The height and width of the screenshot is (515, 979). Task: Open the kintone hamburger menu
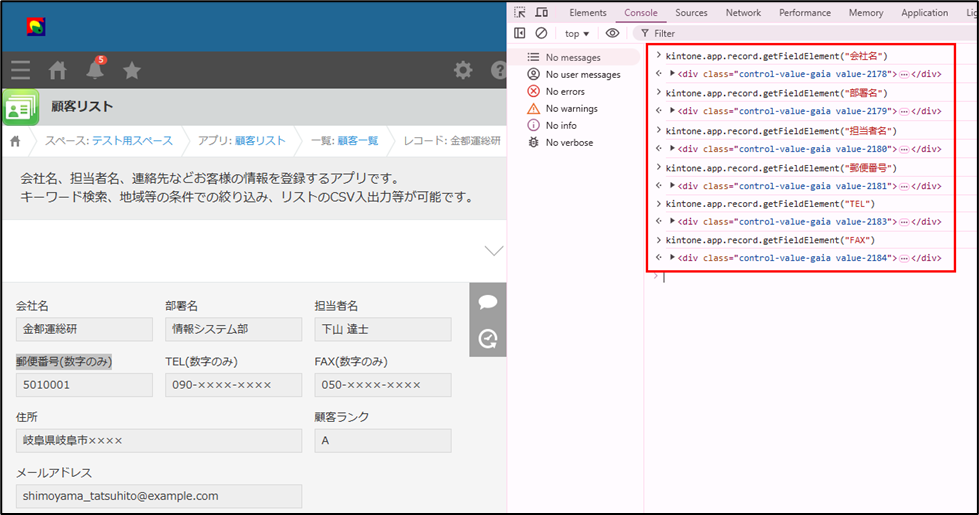pos(21,70)
